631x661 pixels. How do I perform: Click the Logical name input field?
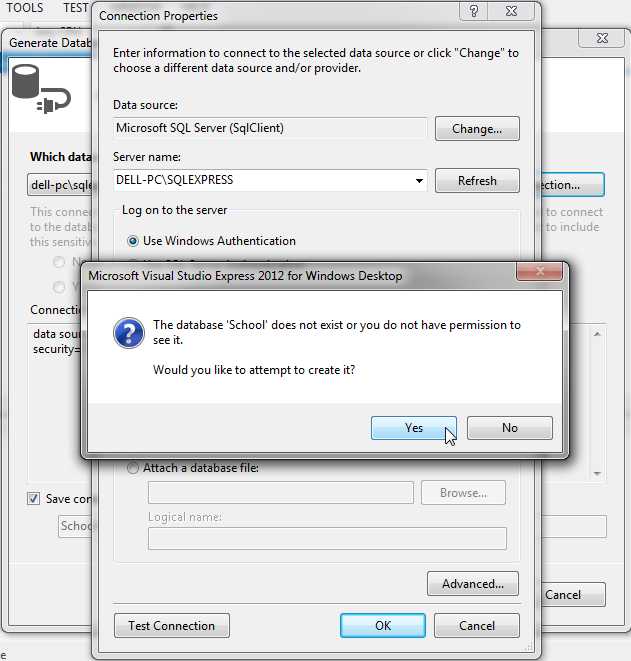pos(327,538)
